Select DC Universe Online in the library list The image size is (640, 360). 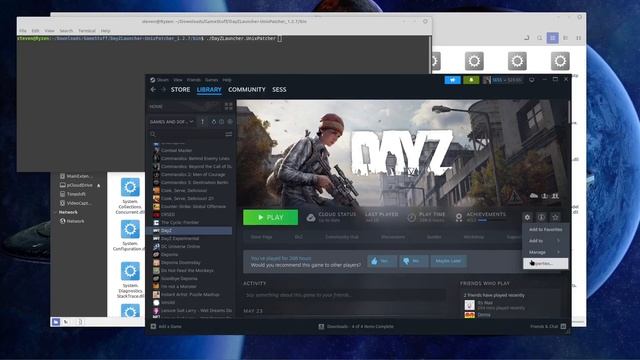190,247
